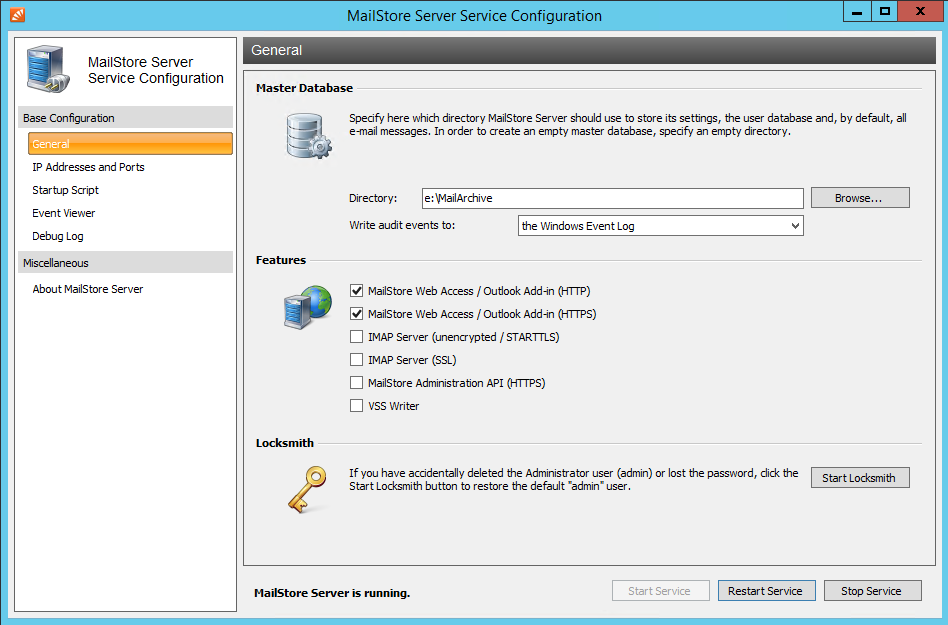Click the 'MailStore Server is running.' status text

pos(332,593)
